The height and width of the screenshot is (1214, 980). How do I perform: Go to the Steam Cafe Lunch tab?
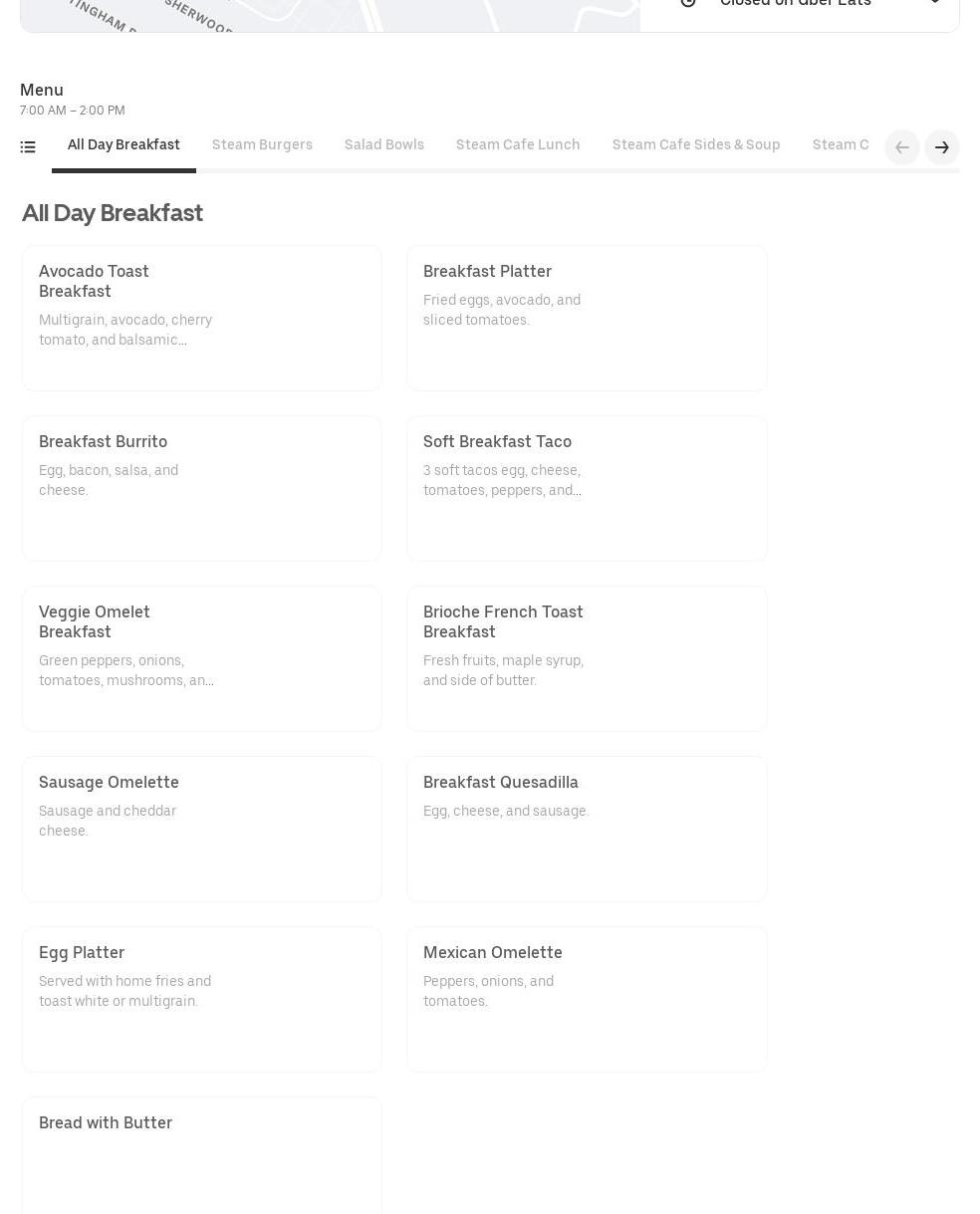click(517, 145)
